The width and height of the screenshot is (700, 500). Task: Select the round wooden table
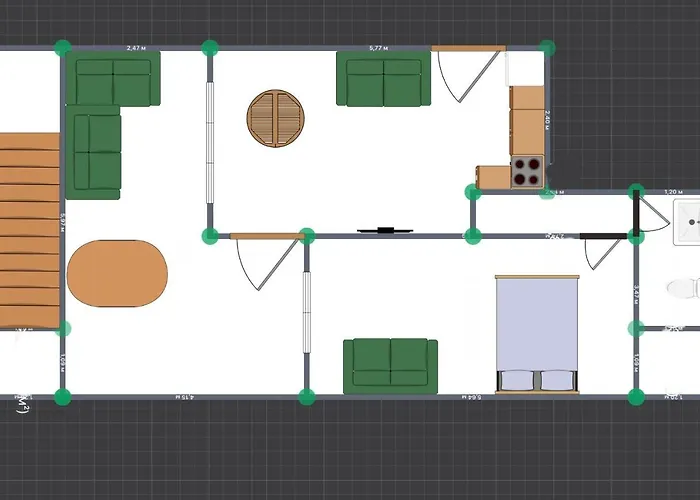click(x=275, y=118)
